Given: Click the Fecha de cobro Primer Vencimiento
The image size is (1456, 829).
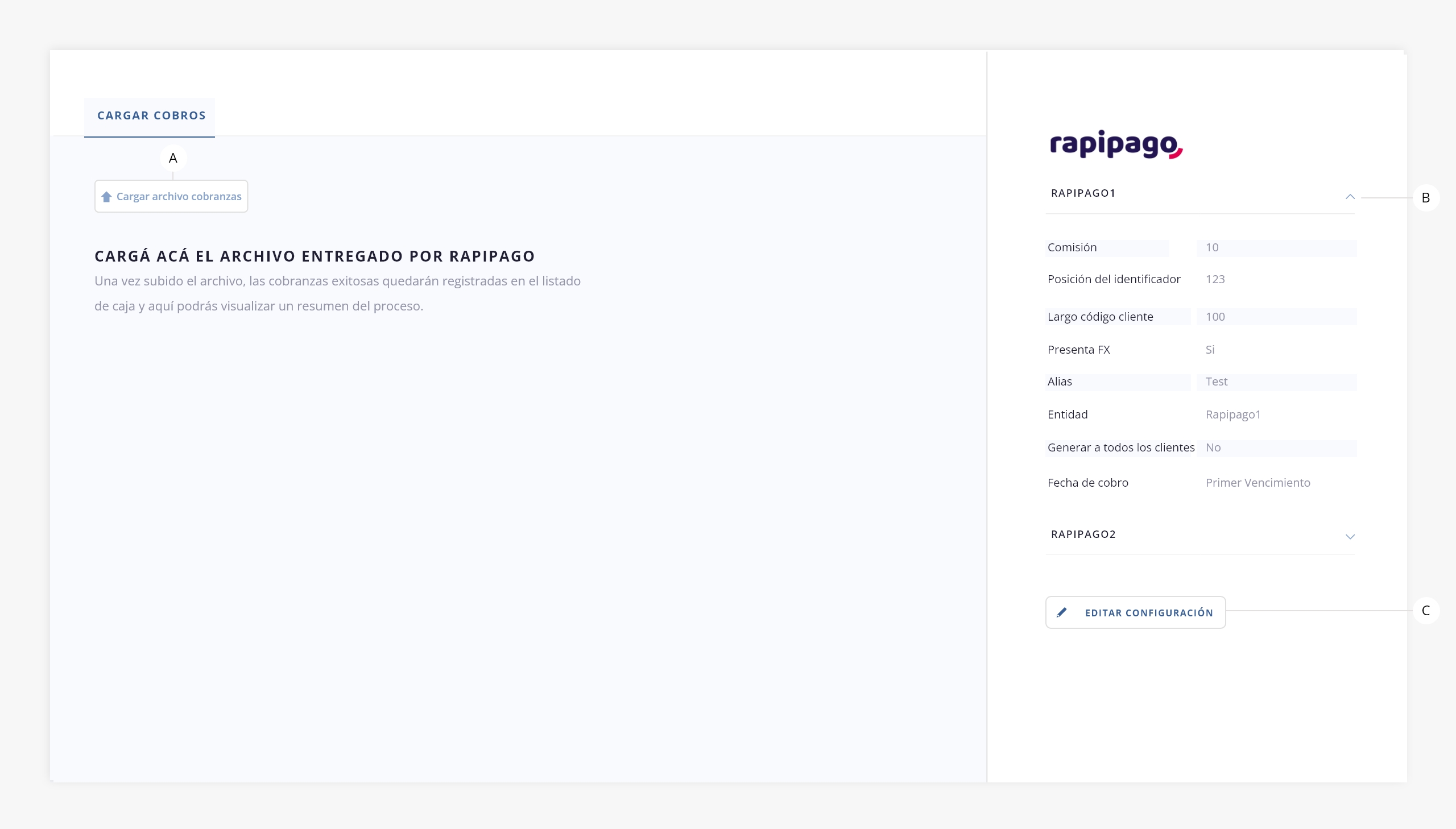Looking at the screenshot, I should (1258, 483).
